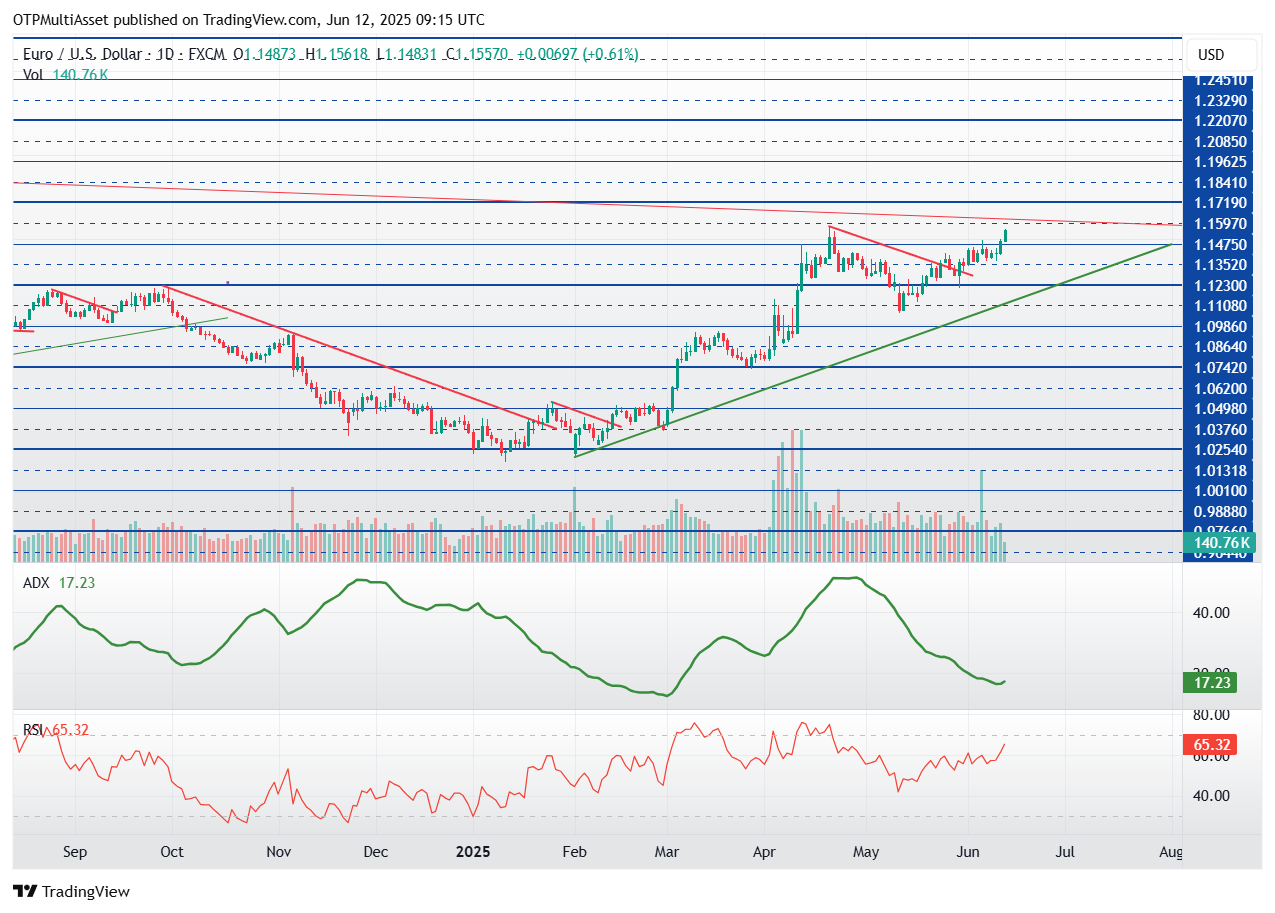Click the ADX indicator label
Image resolution: width=1275 pixels, height=913 pixels.
click(36, 583)
